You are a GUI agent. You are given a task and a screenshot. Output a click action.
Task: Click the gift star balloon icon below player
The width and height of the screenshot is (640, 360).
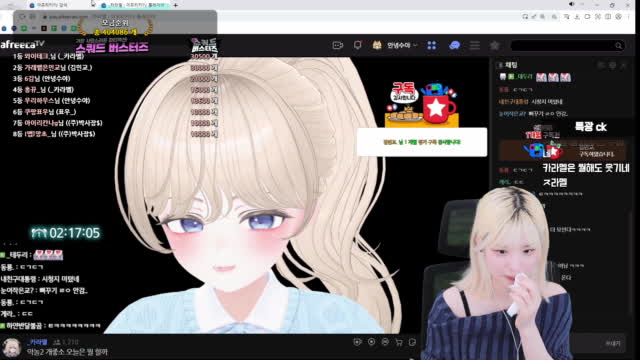(x=358, y=342)
